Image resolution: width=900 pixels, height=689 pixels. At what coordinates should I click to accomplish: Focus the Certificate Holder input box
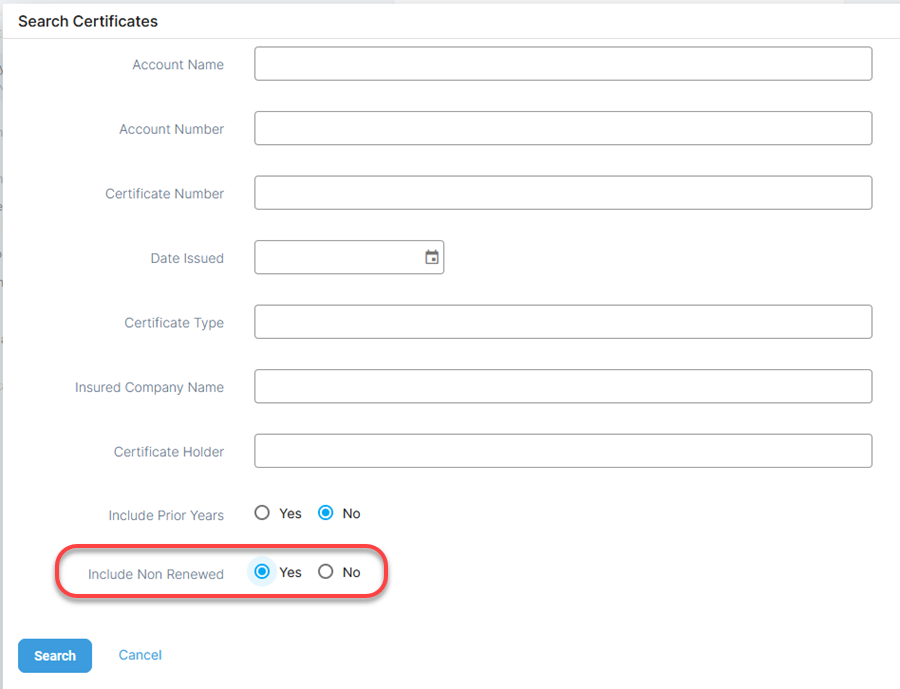coord(563,451)
